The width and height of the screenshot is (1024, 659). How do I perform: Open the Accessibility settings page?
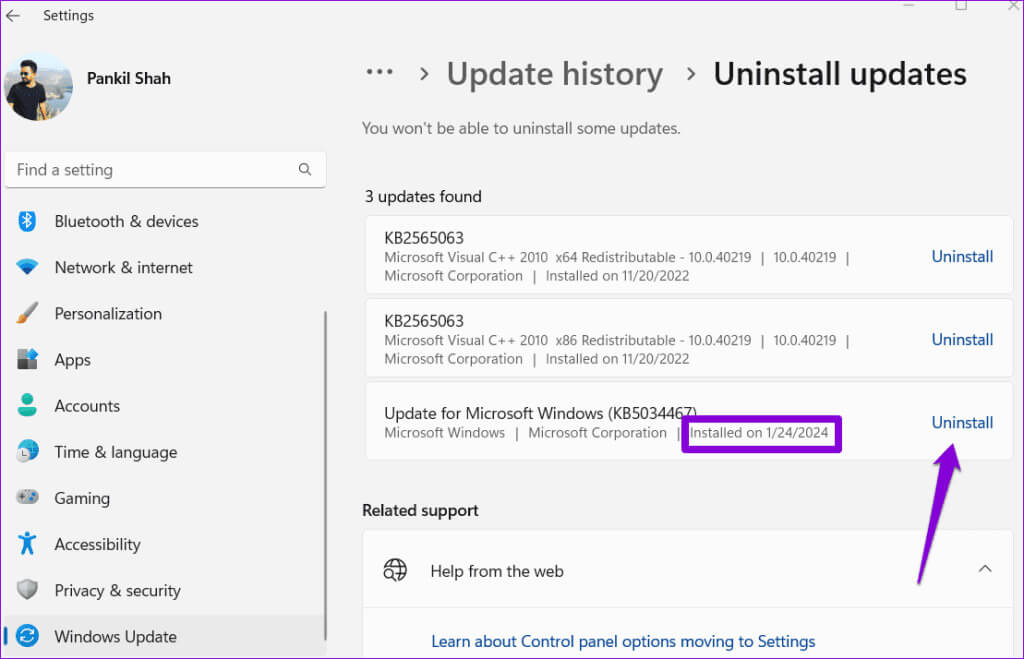click(97, 545)
